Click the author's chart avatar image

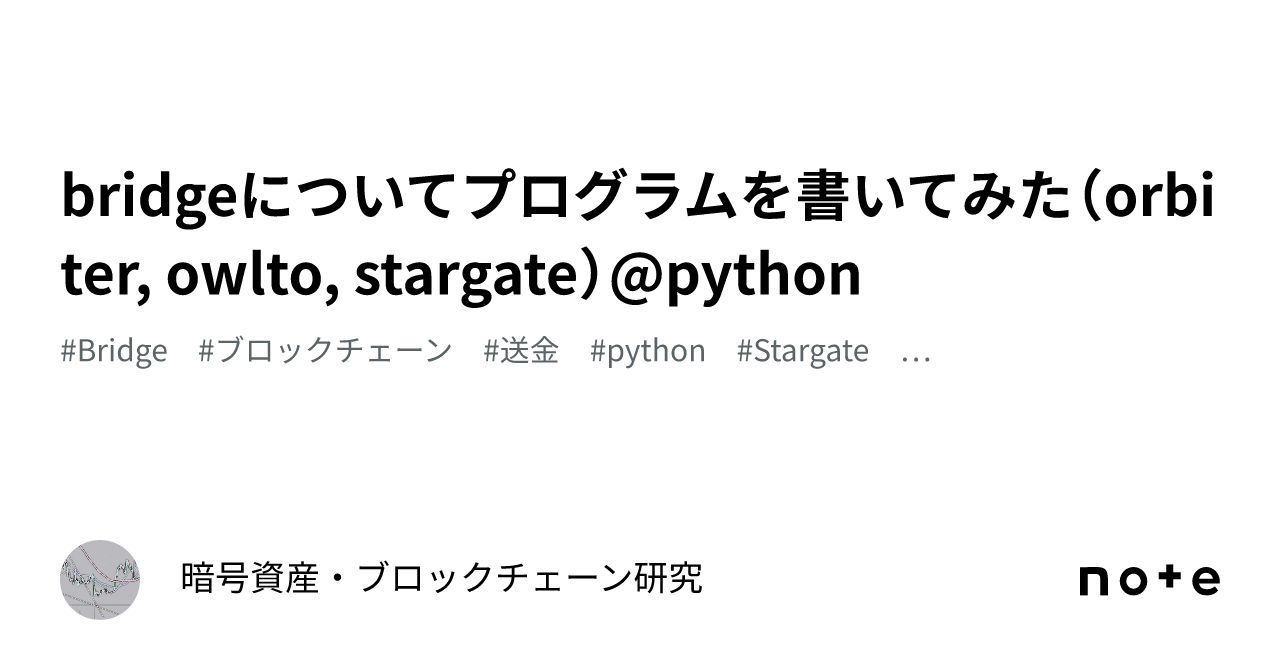pyautogui.click(x=100, y=579)
